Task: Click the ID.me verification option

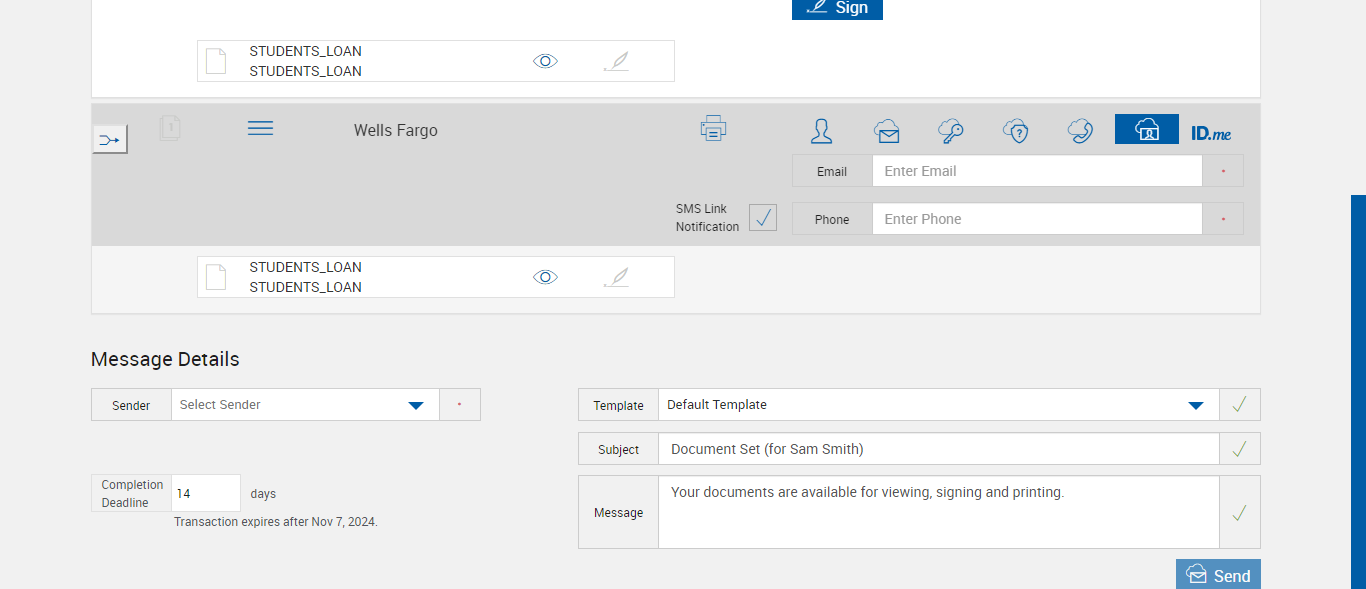Action: [x=1211, y=132]
